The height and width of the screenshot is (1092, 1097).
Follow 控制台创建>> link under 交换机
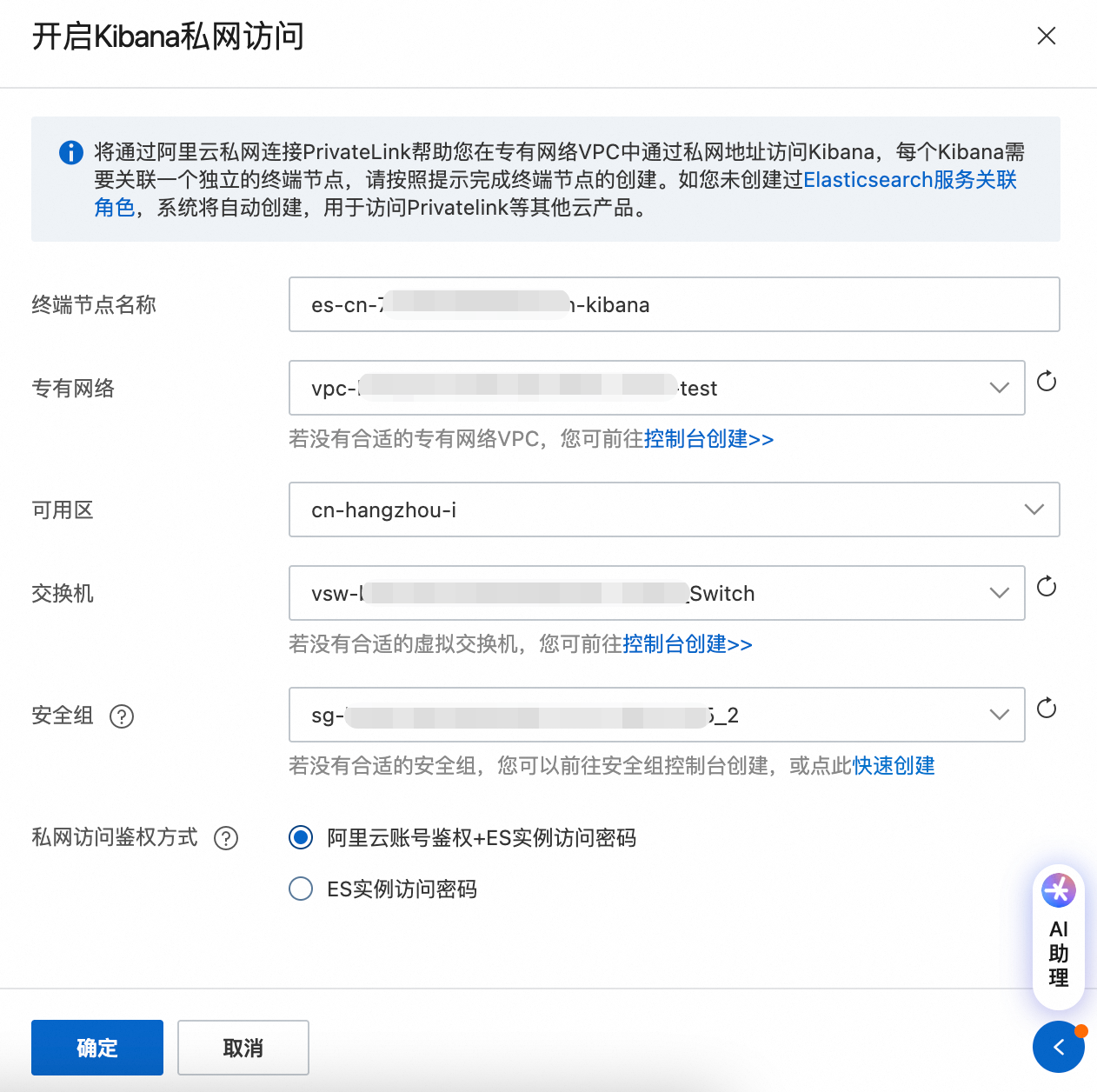point(688,644)
